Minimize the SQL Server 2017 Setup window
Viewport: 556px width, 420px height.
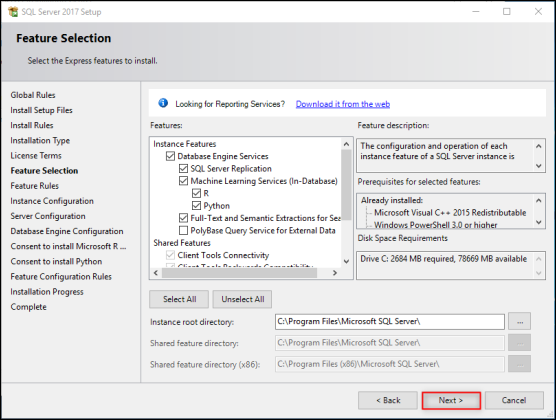[x=476, y=12]
